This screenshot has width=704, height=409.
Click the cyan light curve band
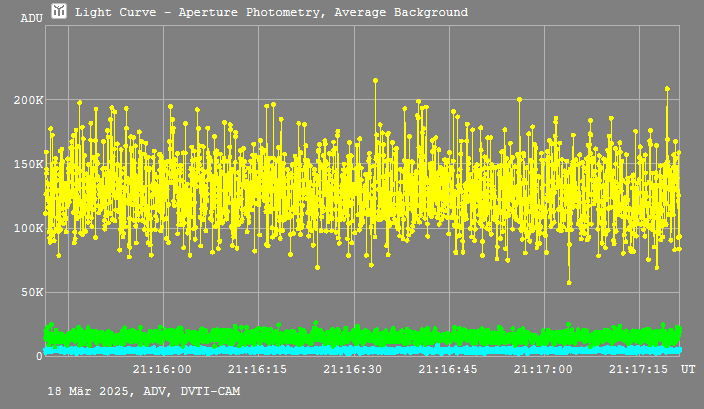tap(362, 350)
